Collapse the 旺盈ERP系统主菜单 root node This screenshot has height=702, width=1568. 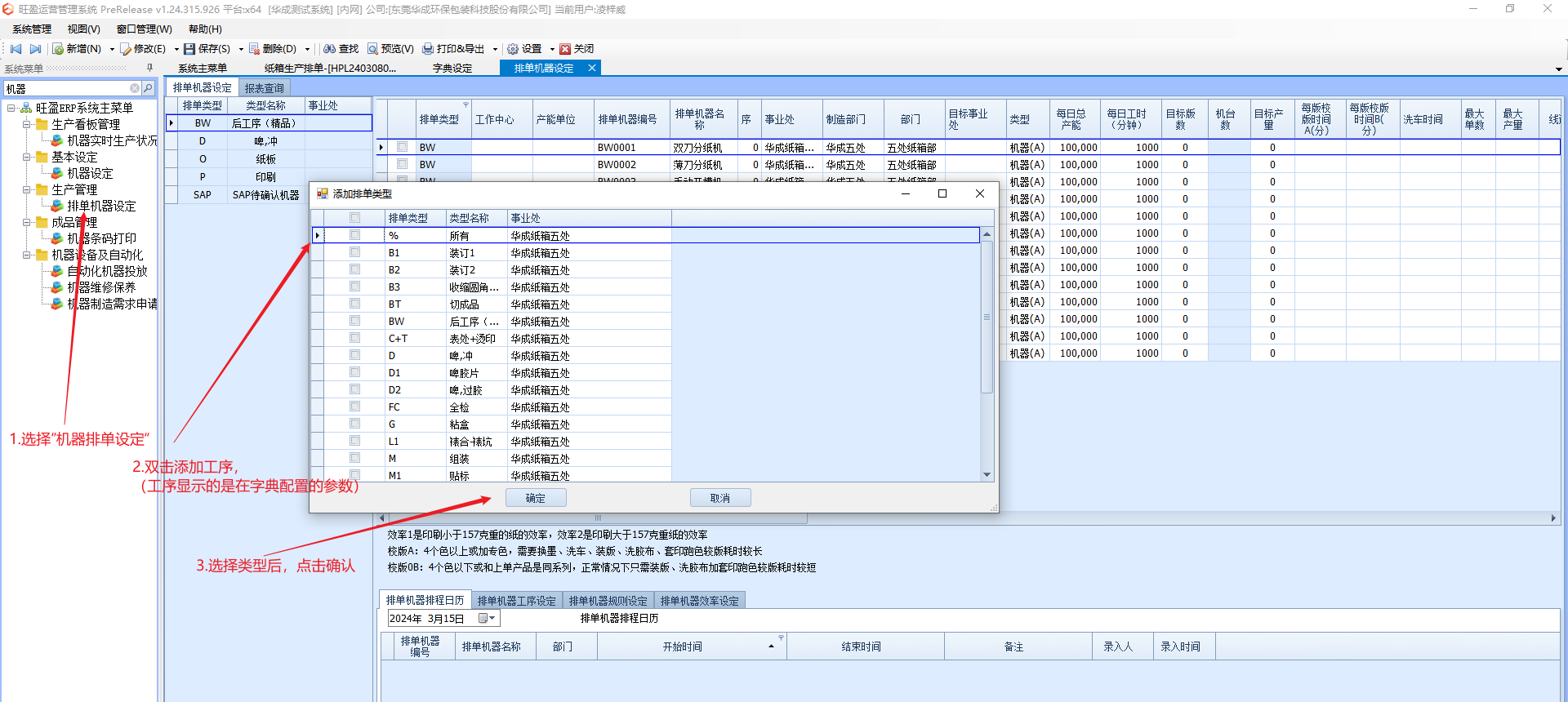click(x=11, y=108)
